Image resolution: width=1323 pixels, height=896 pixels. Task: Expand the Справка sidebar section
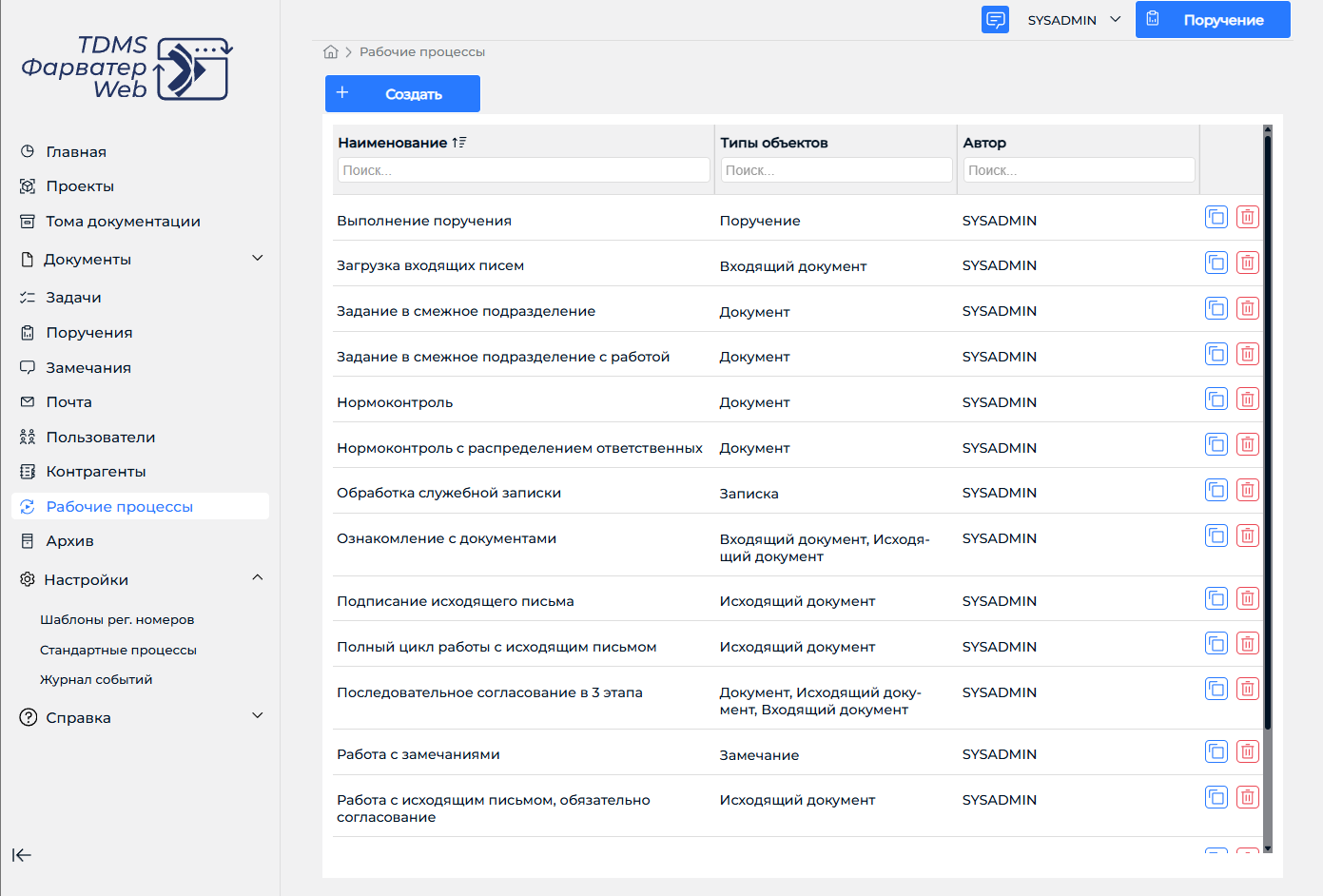(x=257, y=715)
